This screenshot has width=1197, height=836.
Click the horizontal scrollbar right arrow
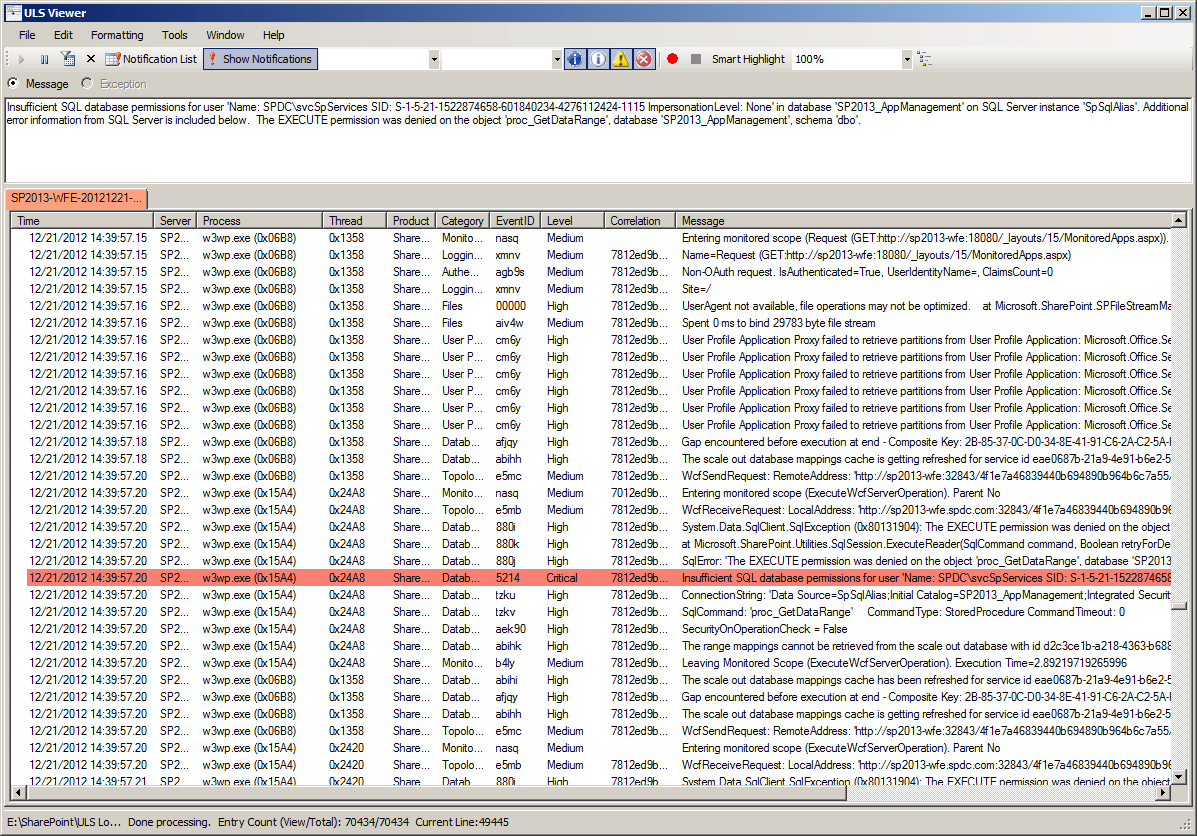[1163, 793]
